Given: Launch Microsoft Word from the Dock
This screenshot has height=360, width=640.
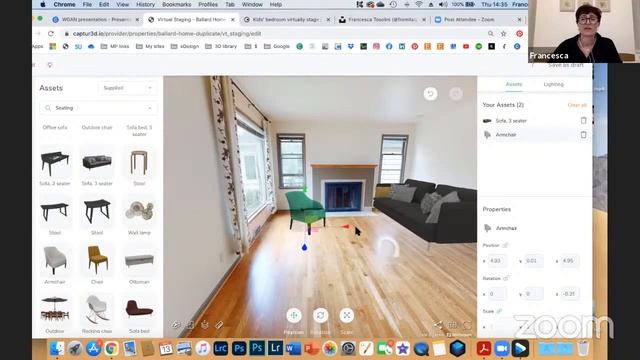Looking at the screenshot, I should [x=293, y=349].
